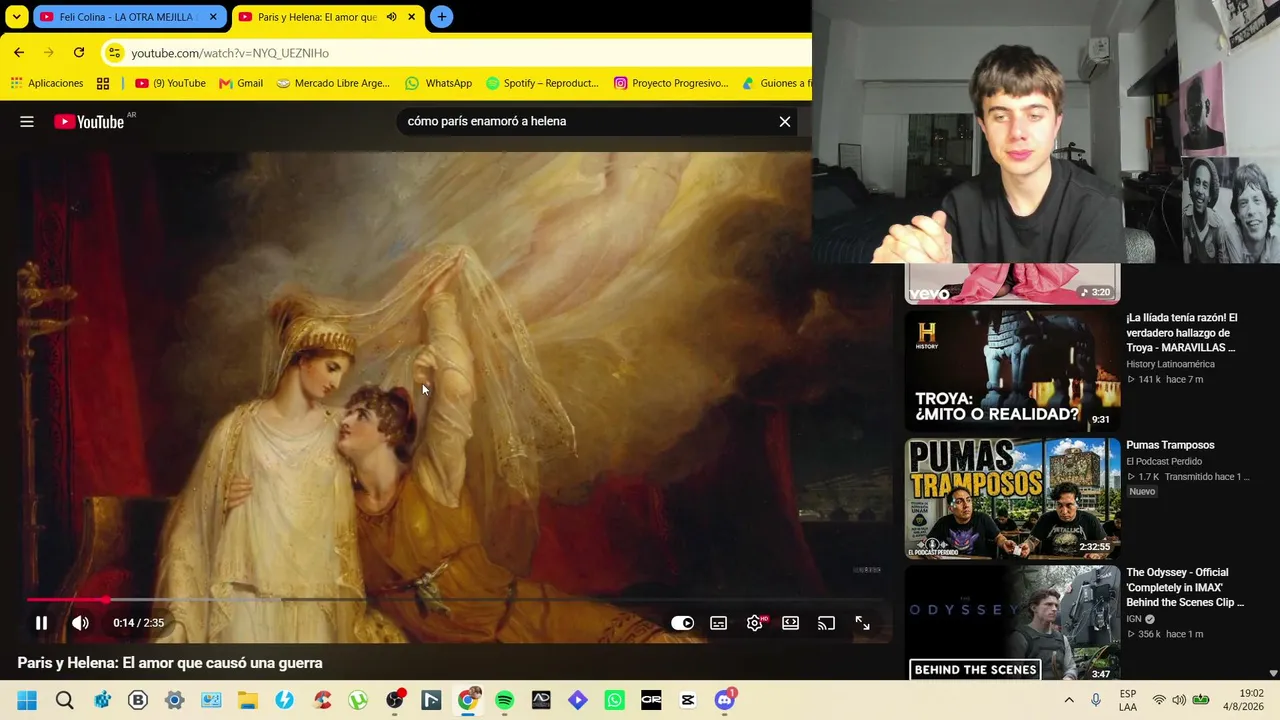Switch to the Feli Colina tab
Image resolution: width=1280 pixels, height=720 pixels.
tap(128, 17)
